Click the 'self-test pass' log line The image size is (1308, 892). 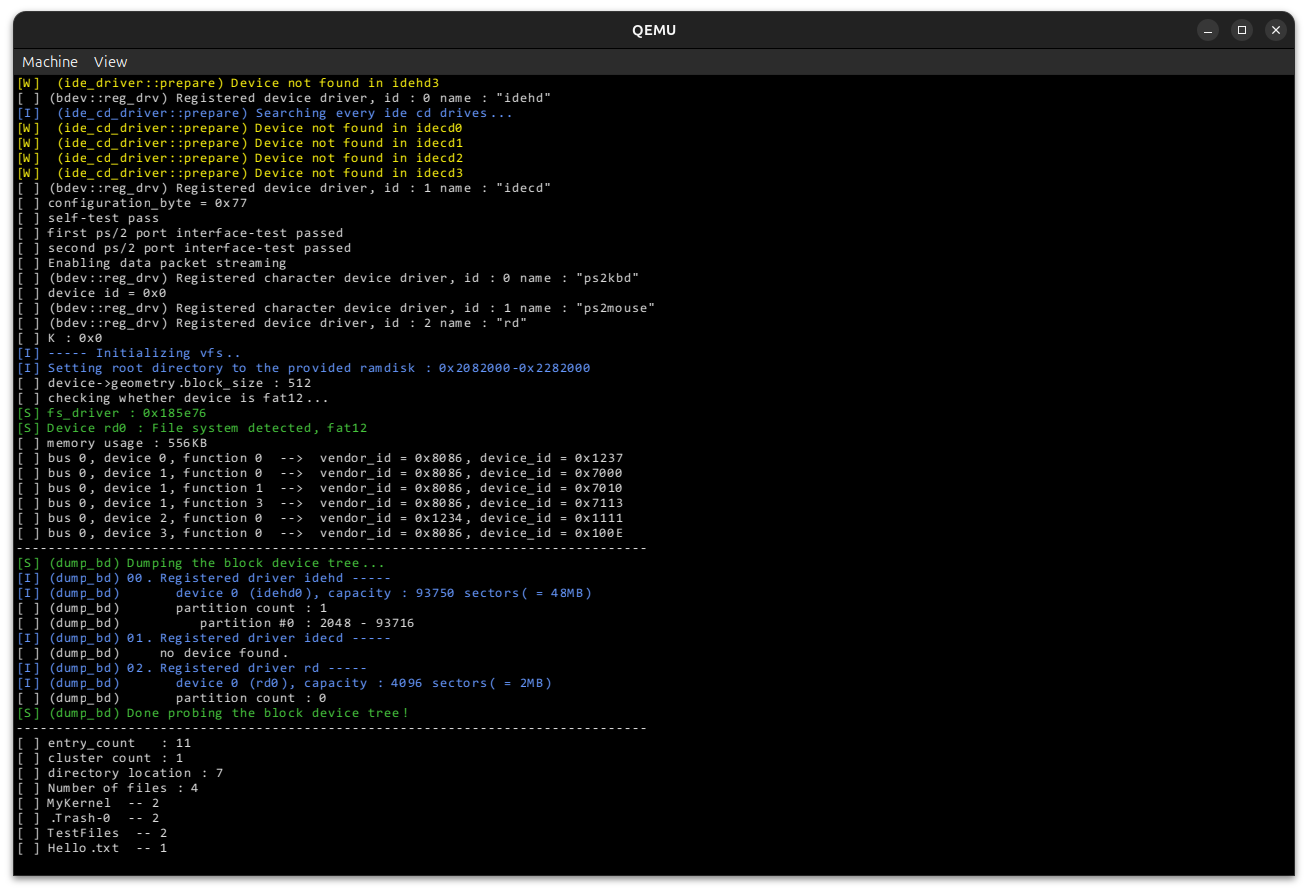tap(103, 218)
